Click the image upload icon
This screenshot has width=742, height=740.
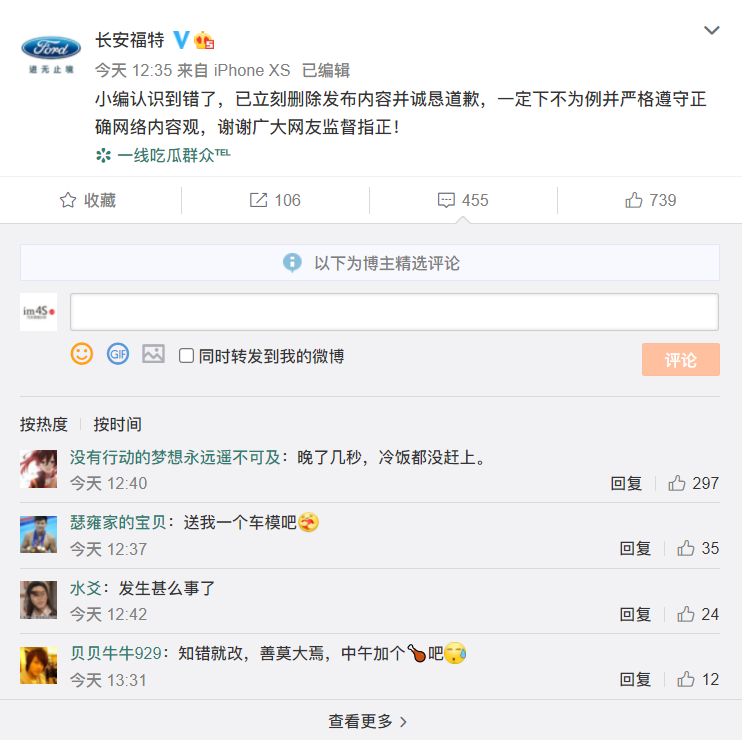coord(153,354)
